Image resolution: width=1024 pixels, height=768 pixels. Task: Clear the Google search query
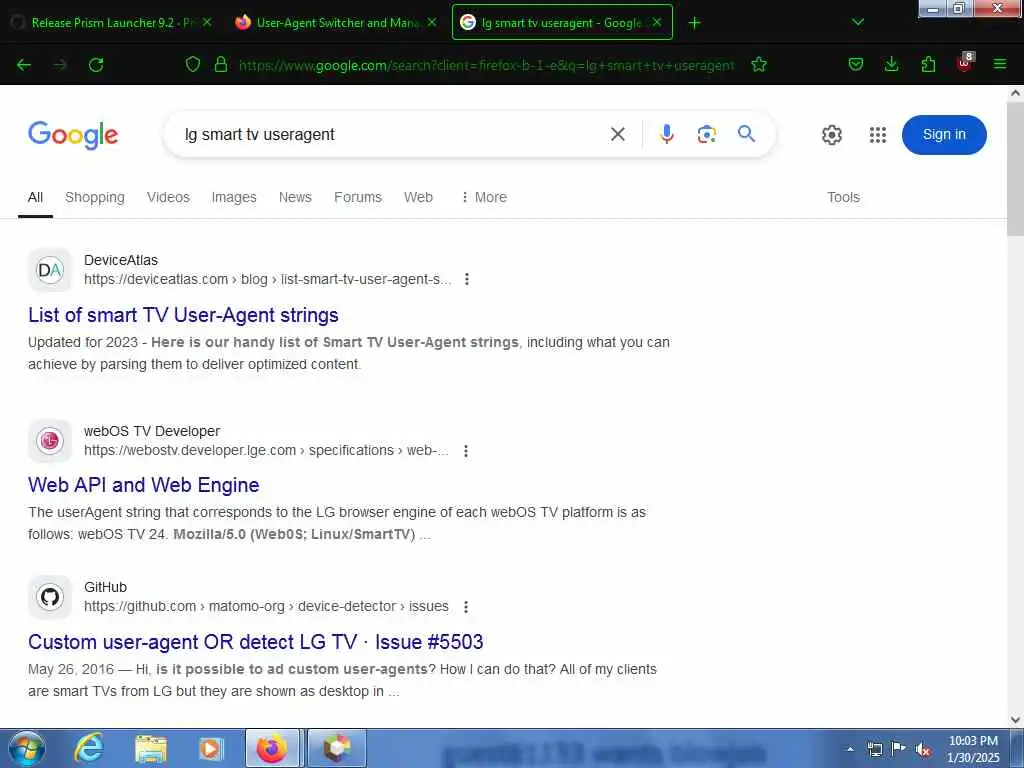(x=618, y=135)
